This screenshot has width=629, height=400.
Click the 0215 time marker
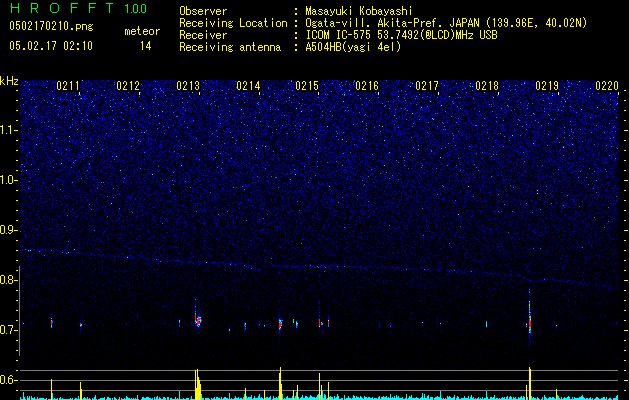point(307,86)
